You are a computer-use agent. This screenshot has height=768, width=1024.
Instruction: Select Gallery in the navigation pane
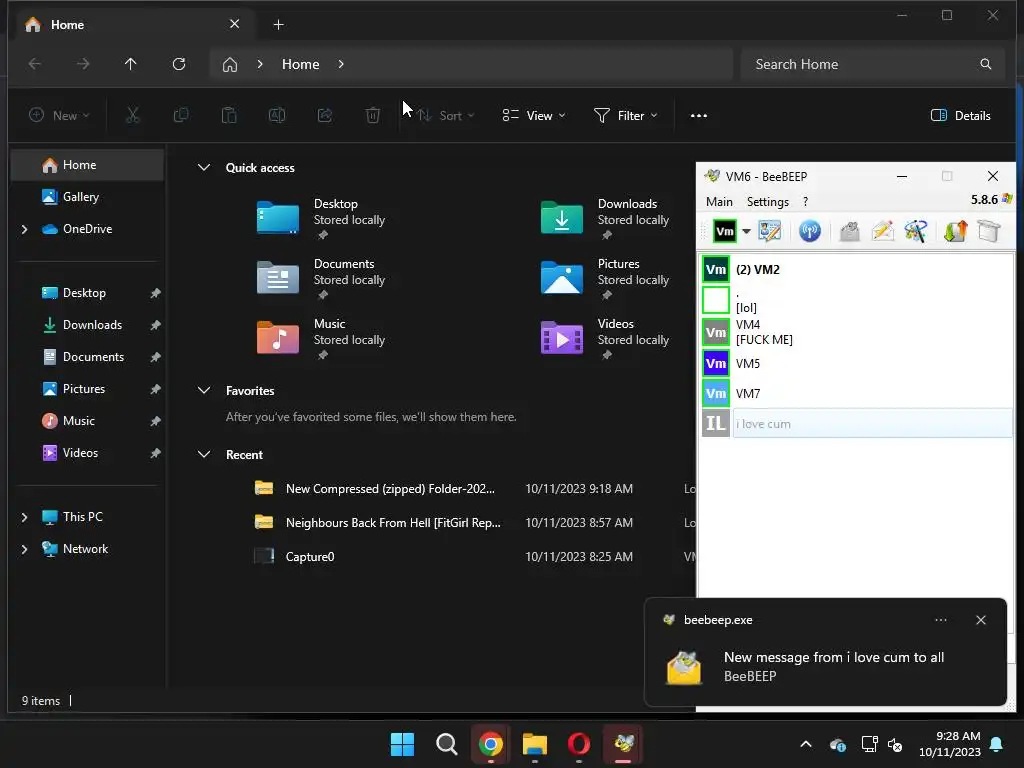coord(87,197)
